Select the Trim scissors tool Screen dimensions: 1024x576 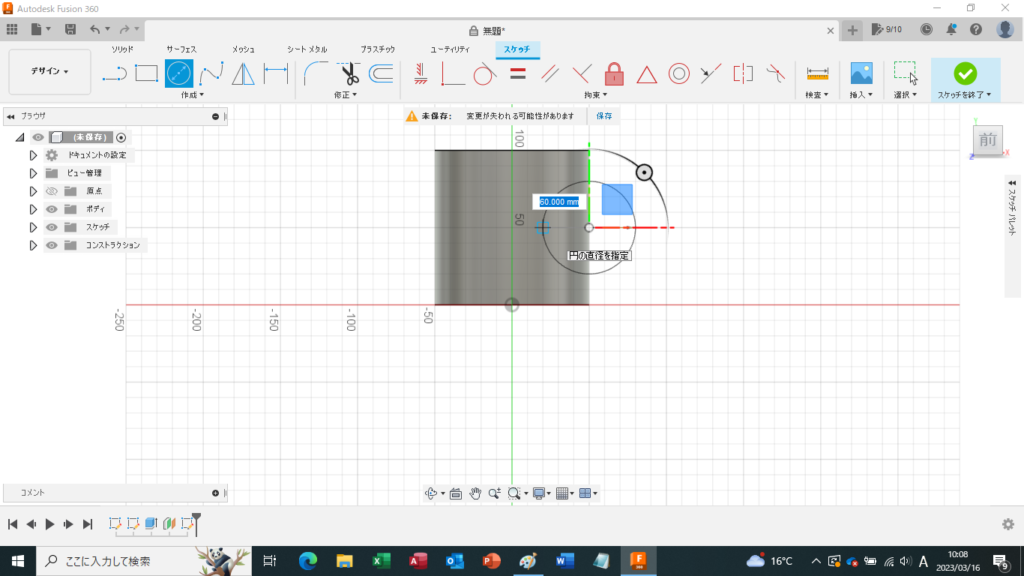point(349,74)
